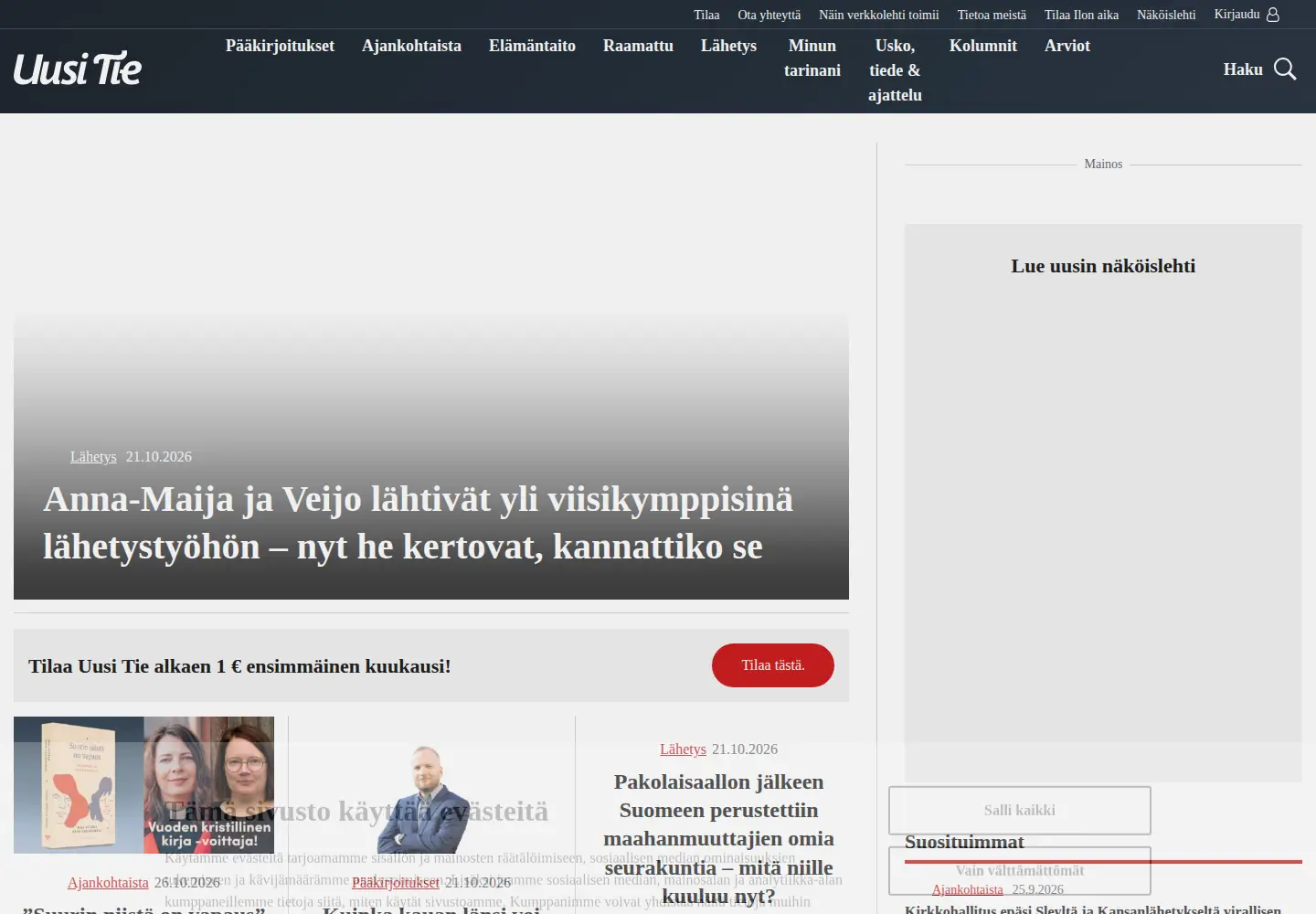The height and width of the screenshot is (914, 1316).
Task: Click the Lähetys tag on the featured article
Action: point(93,457)
